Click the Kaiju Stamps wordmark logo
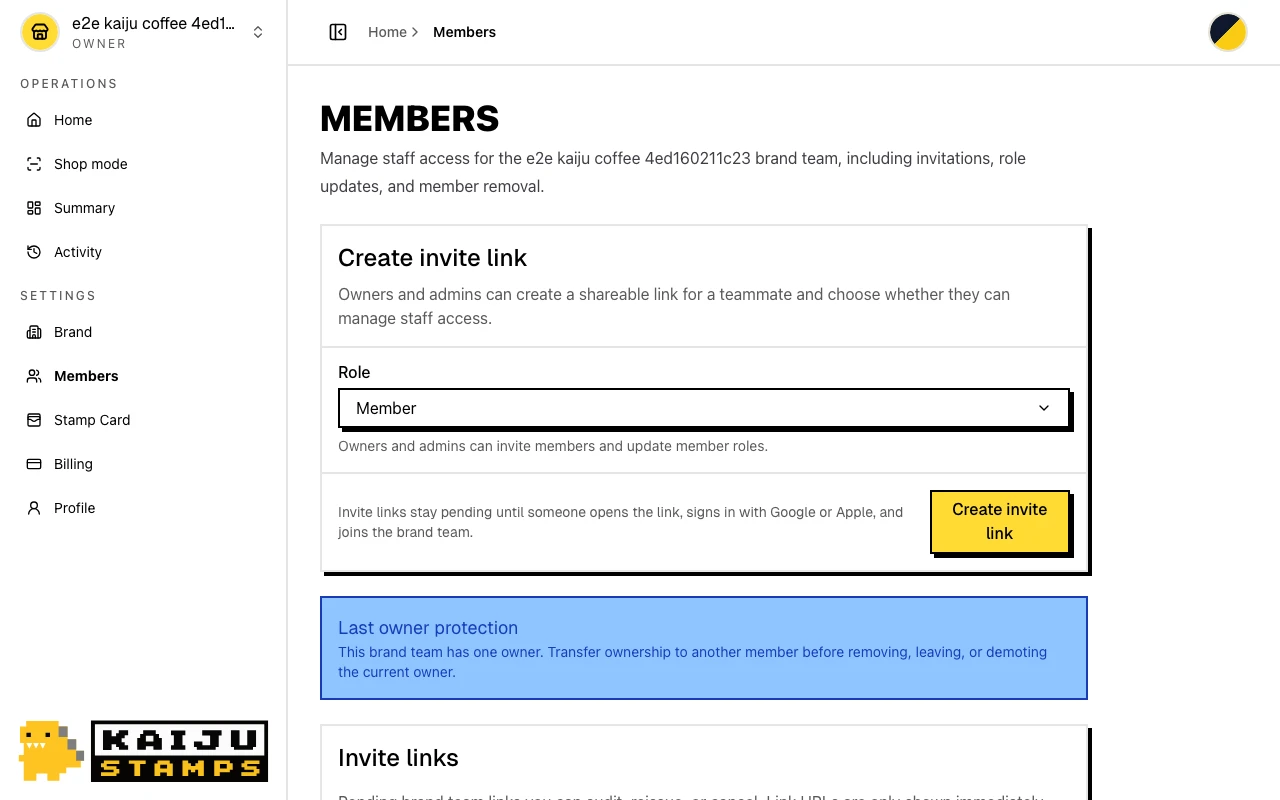The height and width of the screenshot is (800, 1280). 180,751
